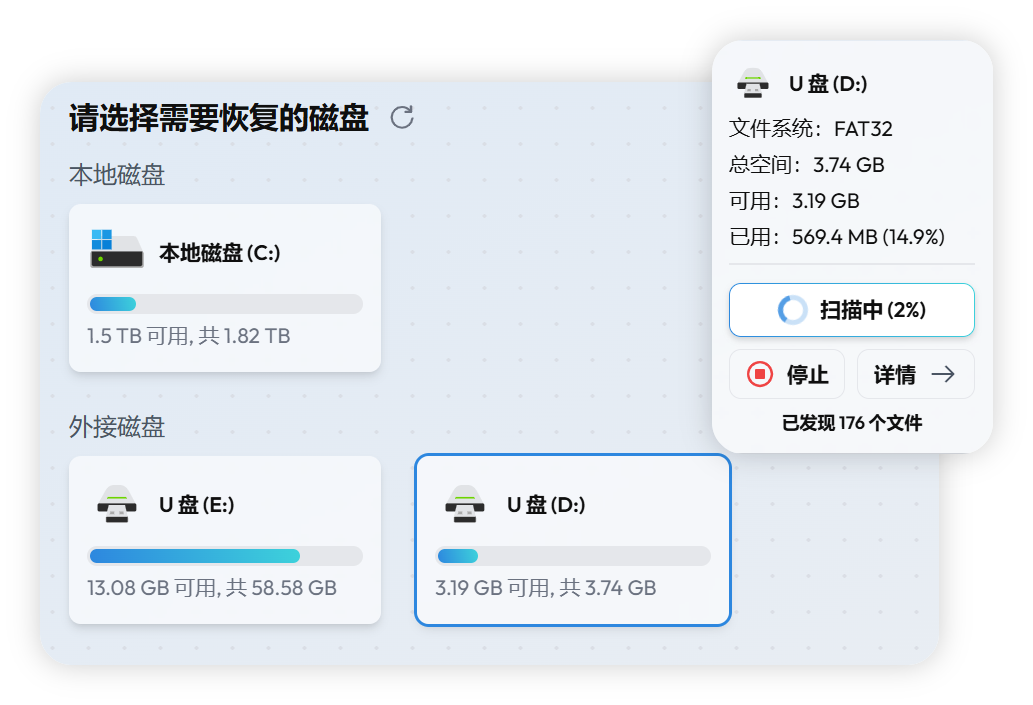
Task: Click the USB icon in the D: details popup
Action: click(755, 84)
